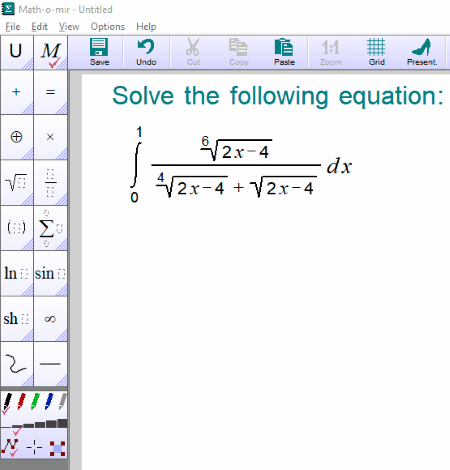Expand summation toolbox submenu corner
This screenshot has height=470, width=450.
(x=63, y=246)
